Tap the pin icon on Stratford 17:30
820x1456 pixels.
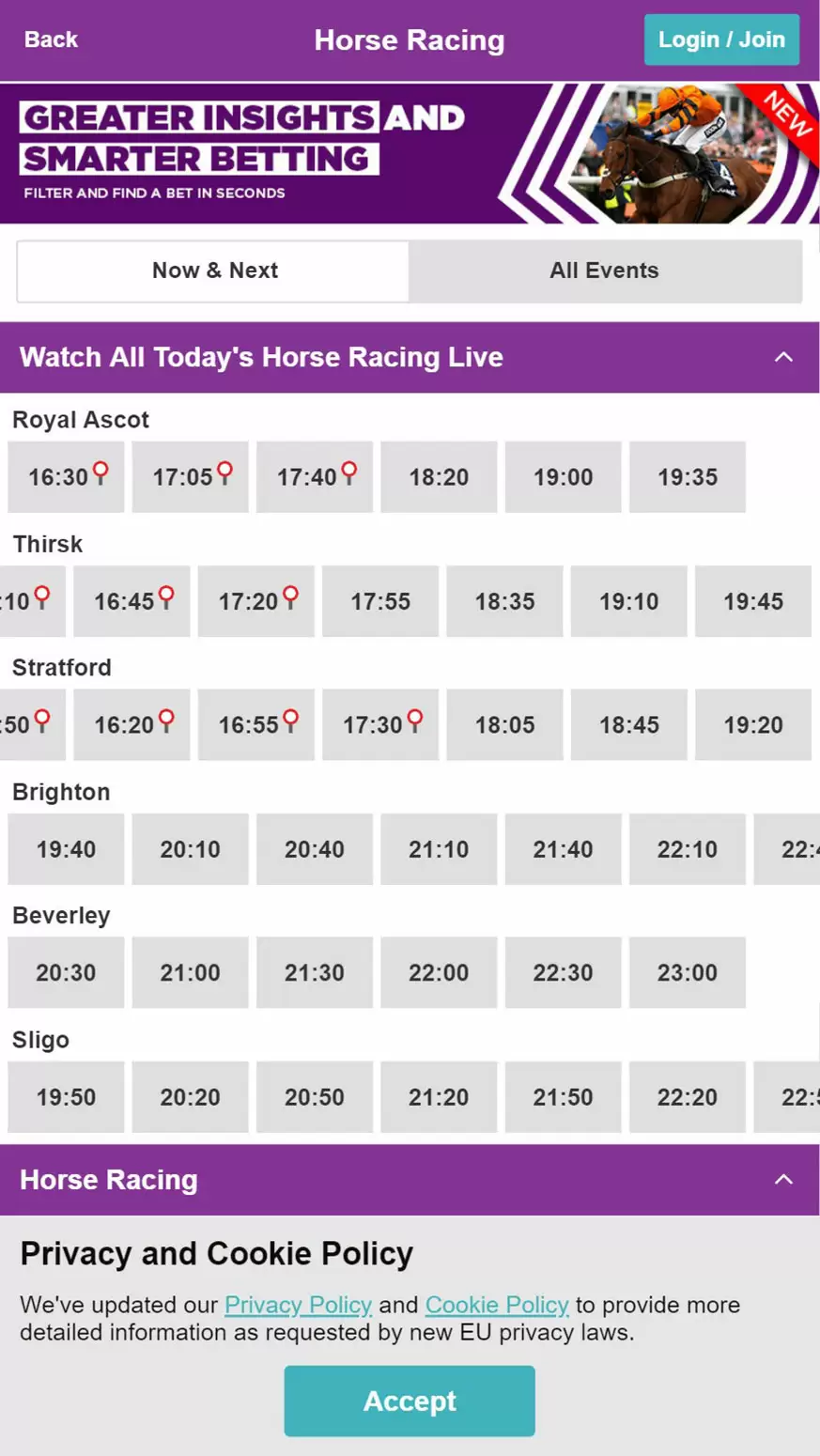click(x=414, y=720)
